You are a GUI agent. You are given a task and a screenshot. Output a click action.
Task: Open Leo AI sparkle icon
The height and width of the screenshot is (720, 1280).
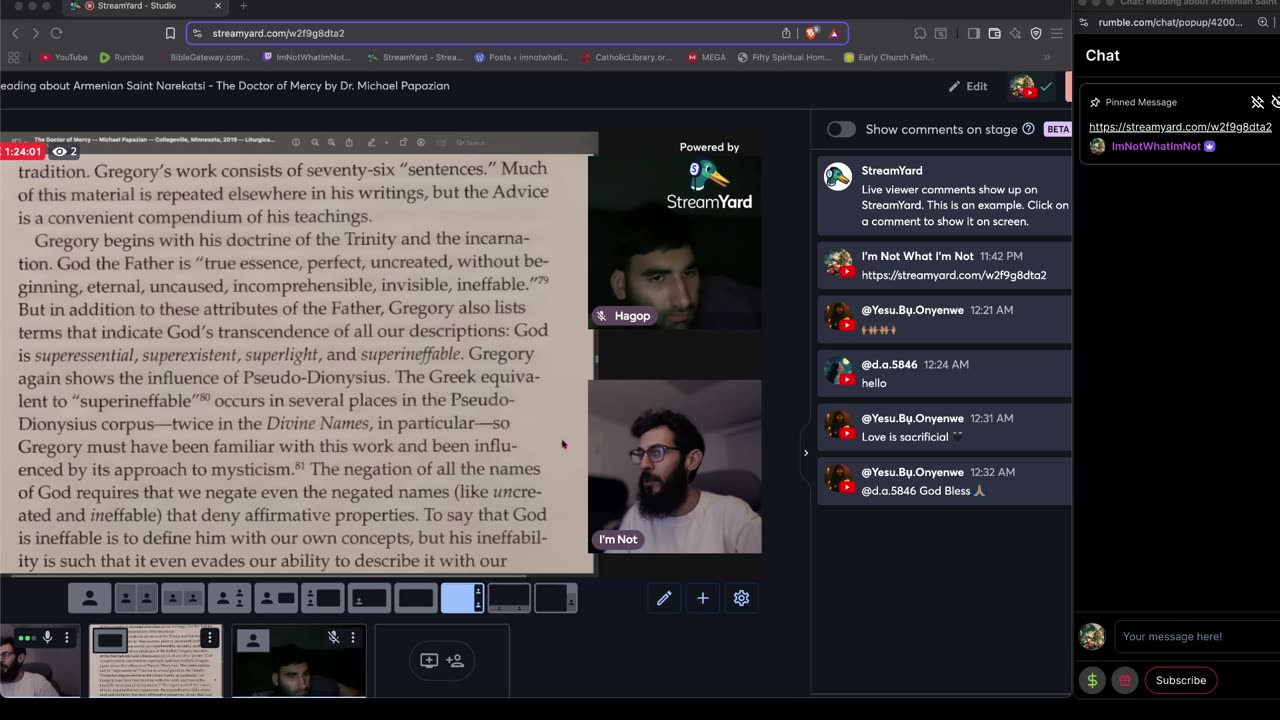pos(1015,33)
